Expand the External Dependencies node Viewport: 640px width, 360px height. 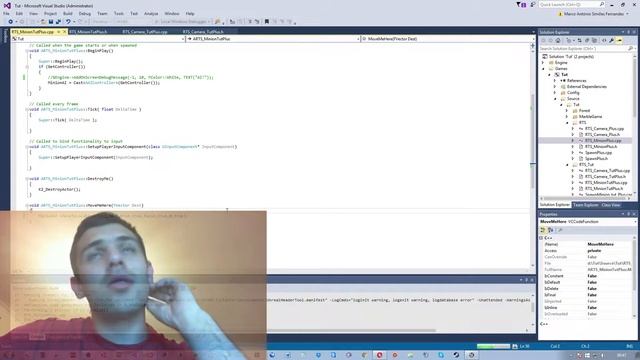555,87
